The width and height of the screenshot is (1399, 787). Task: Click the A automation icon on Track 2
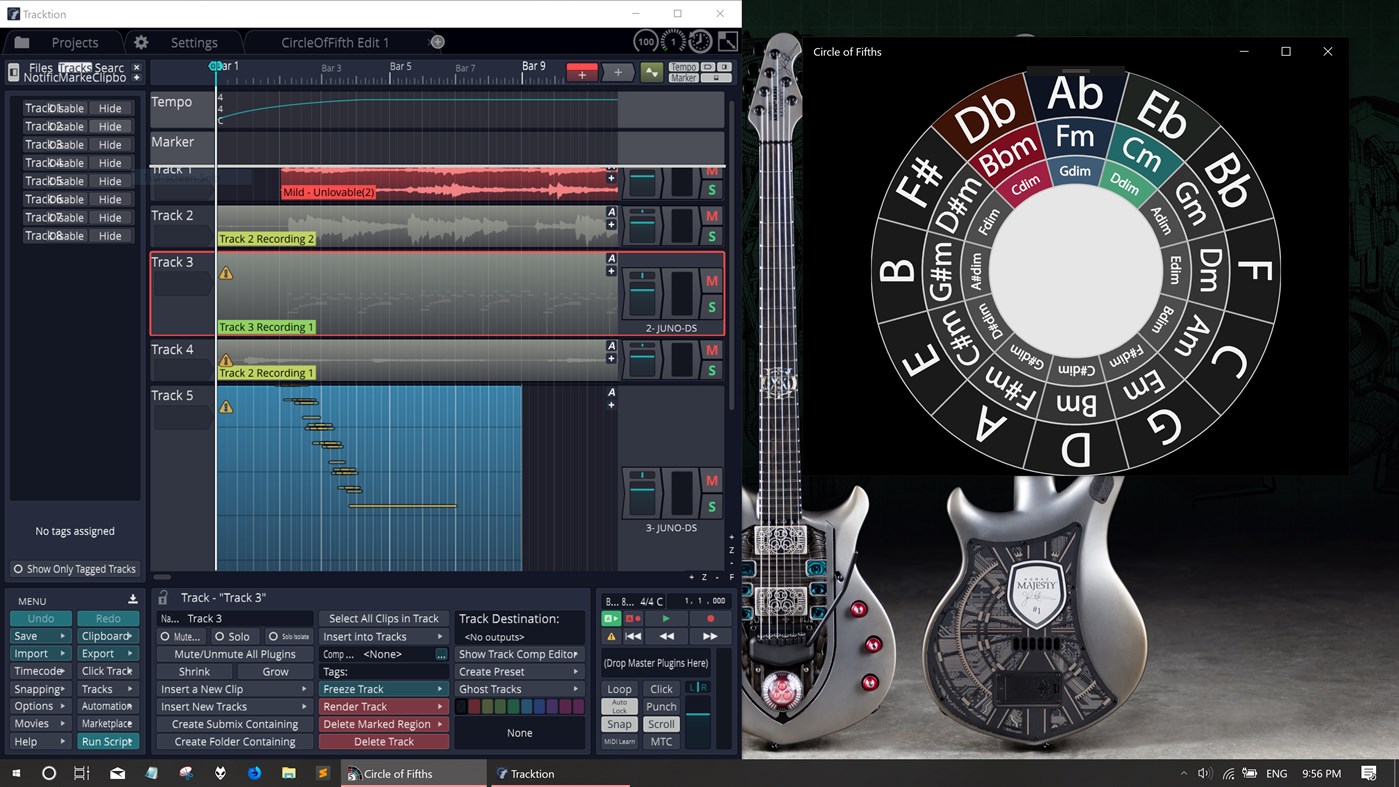click(x=611, y=212)
